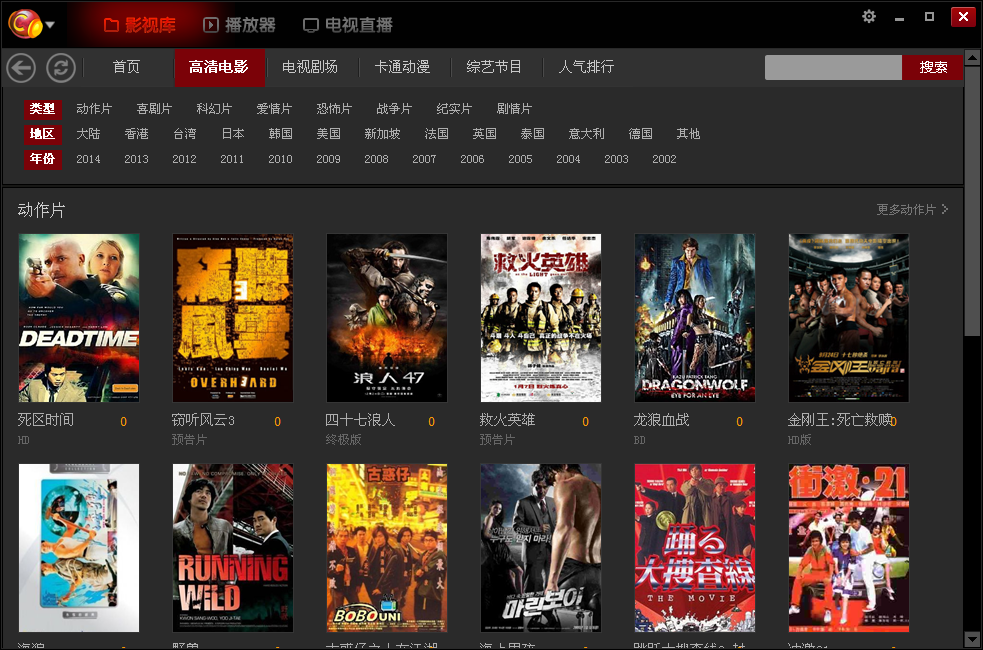983x650 pixels.
Task: Open the 古惑仔 movie poster
Action: [387, 548]
